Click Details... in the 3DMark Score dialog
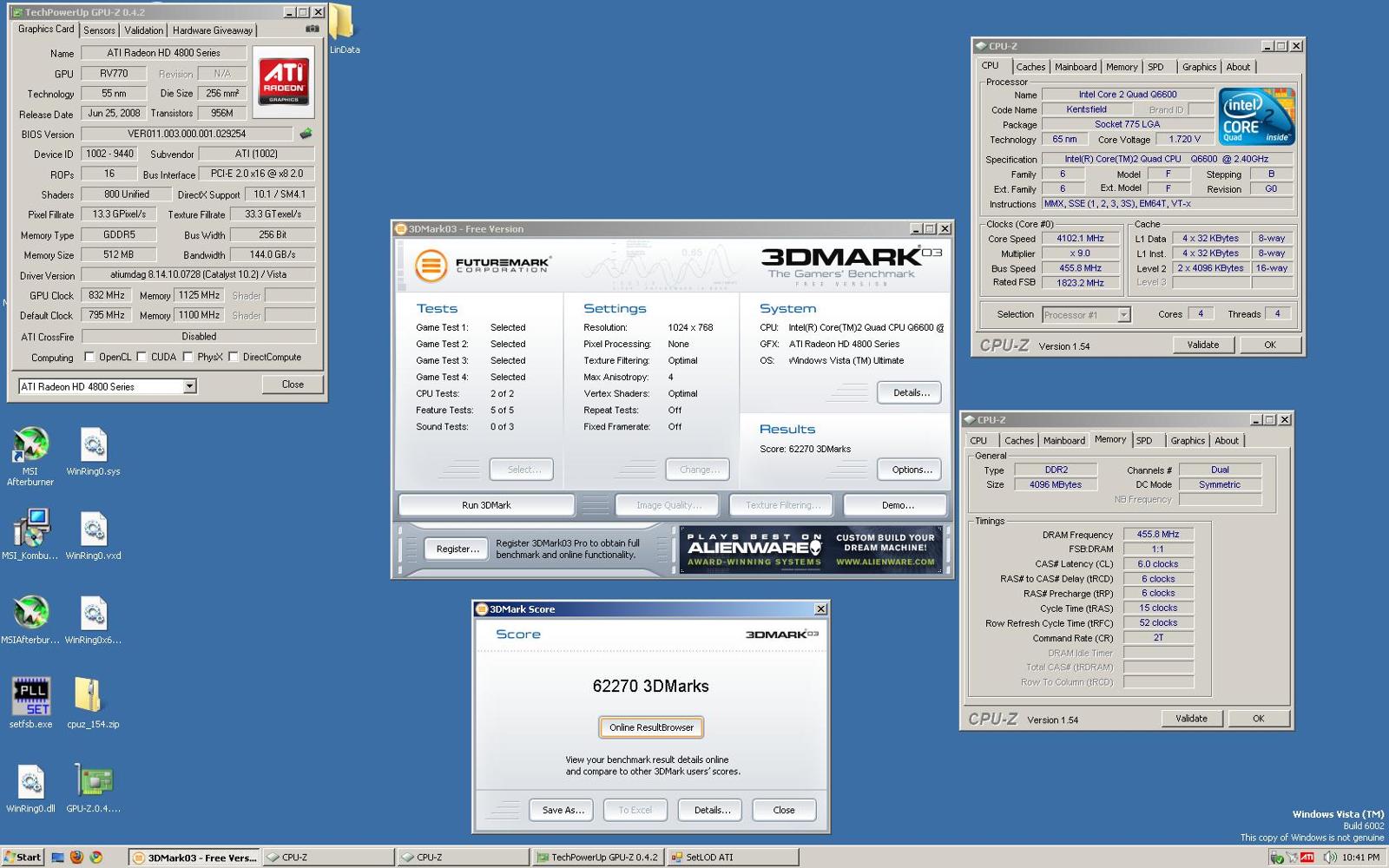 pyautogui.click(x=712, y=810)
